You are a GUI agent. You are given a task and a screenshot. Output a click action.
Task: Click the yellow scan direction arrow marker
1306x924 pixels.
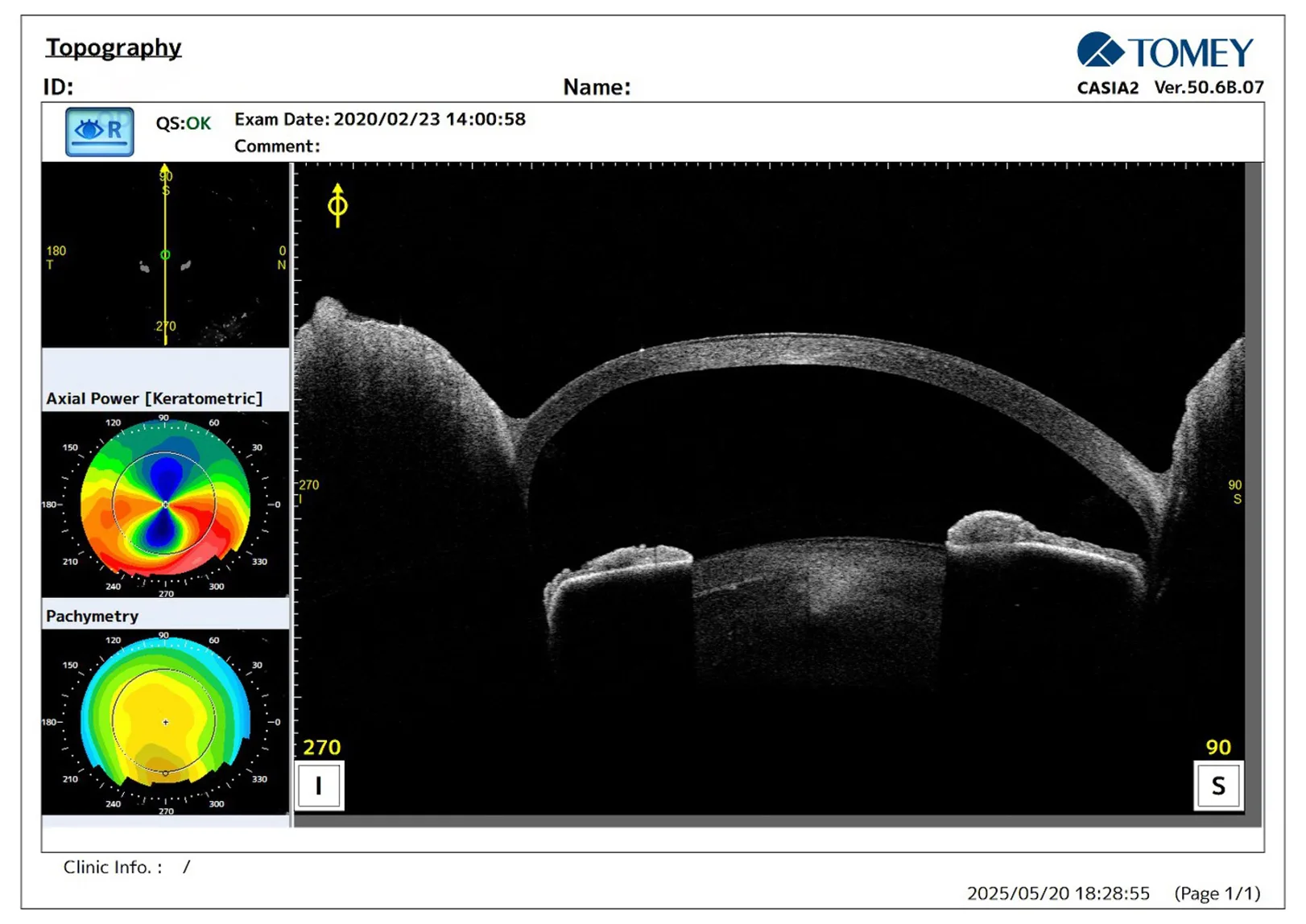click(x=337, y=205)
